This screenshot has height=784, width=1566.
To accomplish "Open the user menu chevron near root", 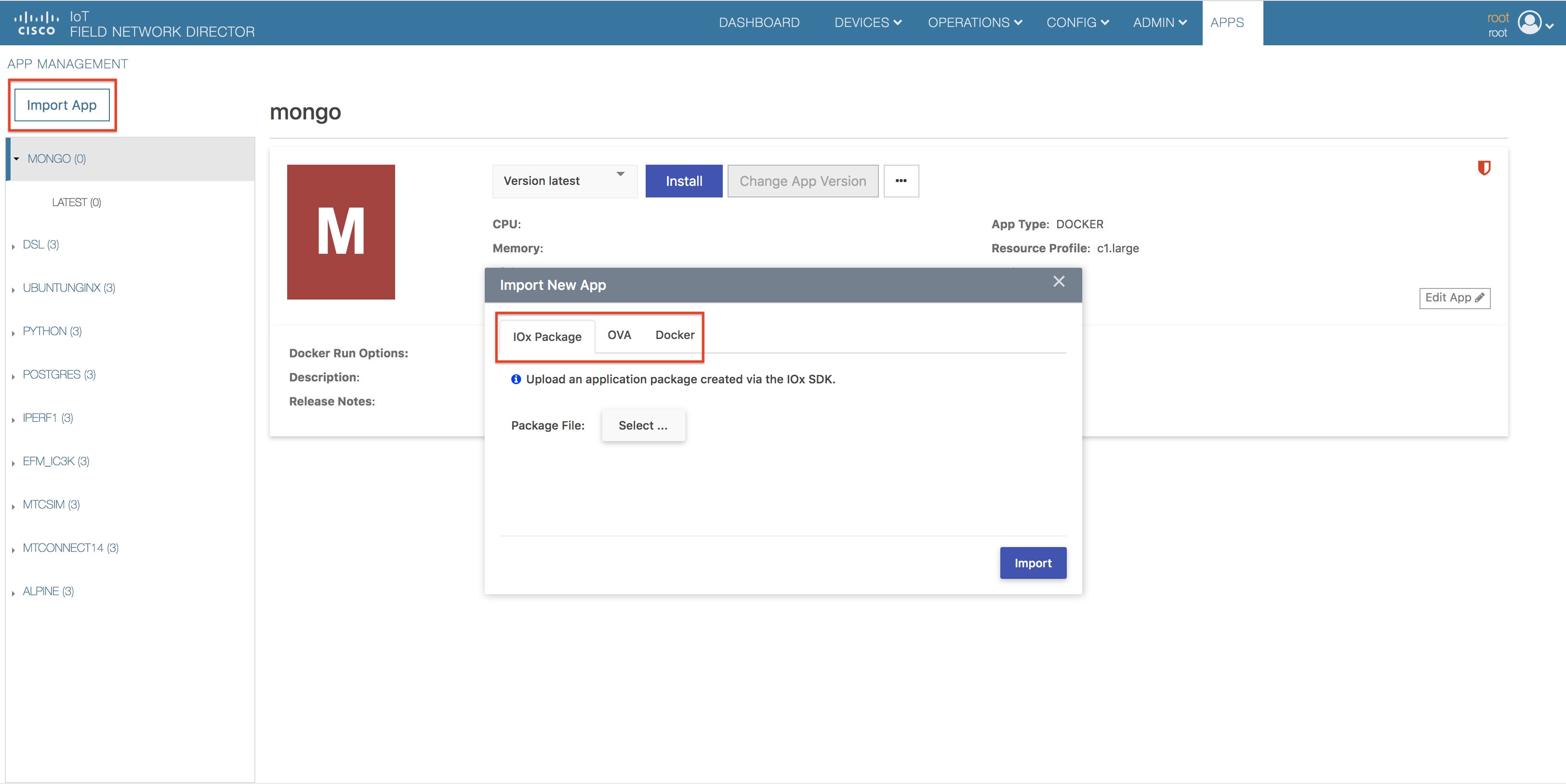I will [1550, 26].
